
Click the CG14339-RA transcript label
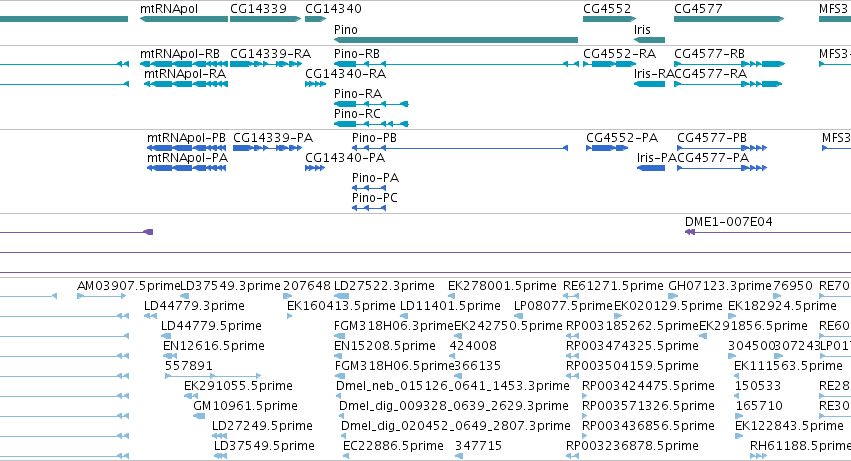click(x=270, y=54)
